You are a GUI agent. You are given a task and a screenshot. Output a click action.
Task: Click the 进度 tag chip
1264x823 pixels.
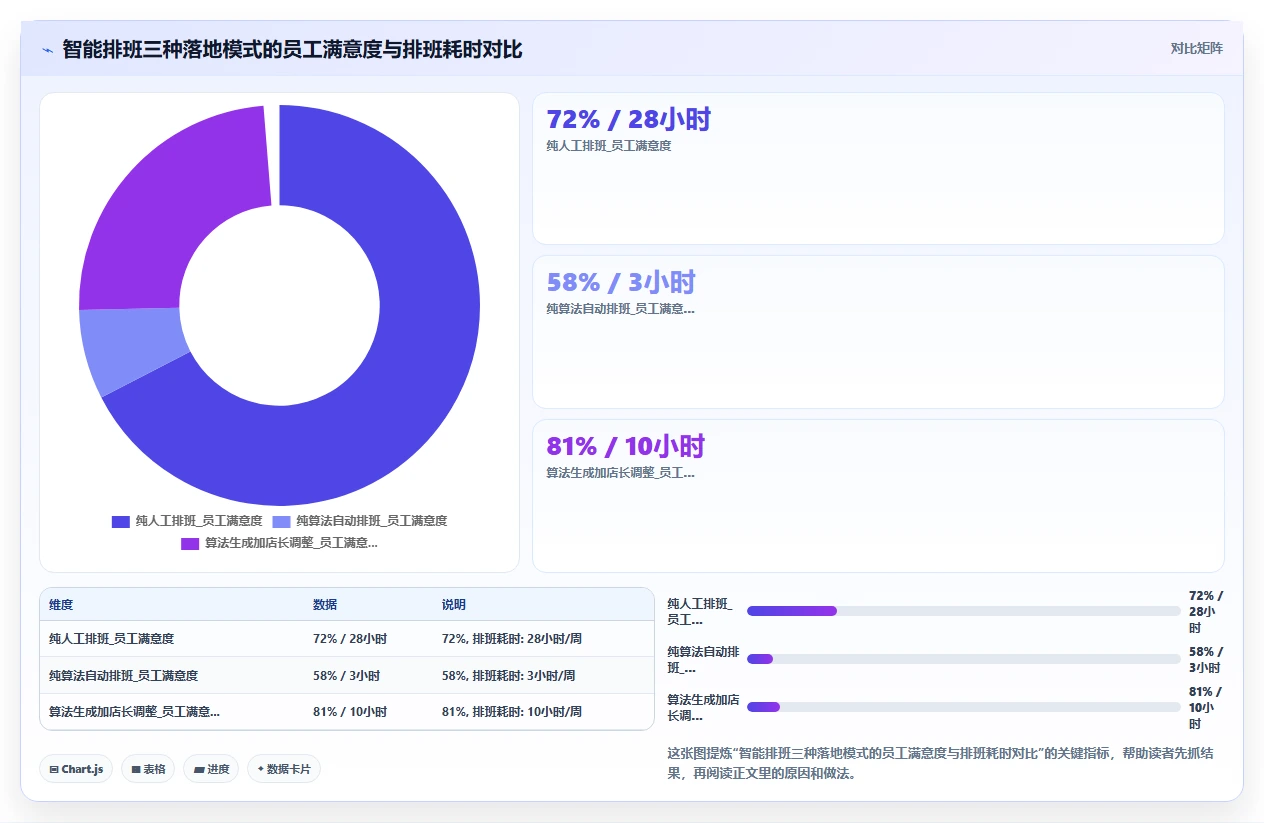click(x=211, y=769)
